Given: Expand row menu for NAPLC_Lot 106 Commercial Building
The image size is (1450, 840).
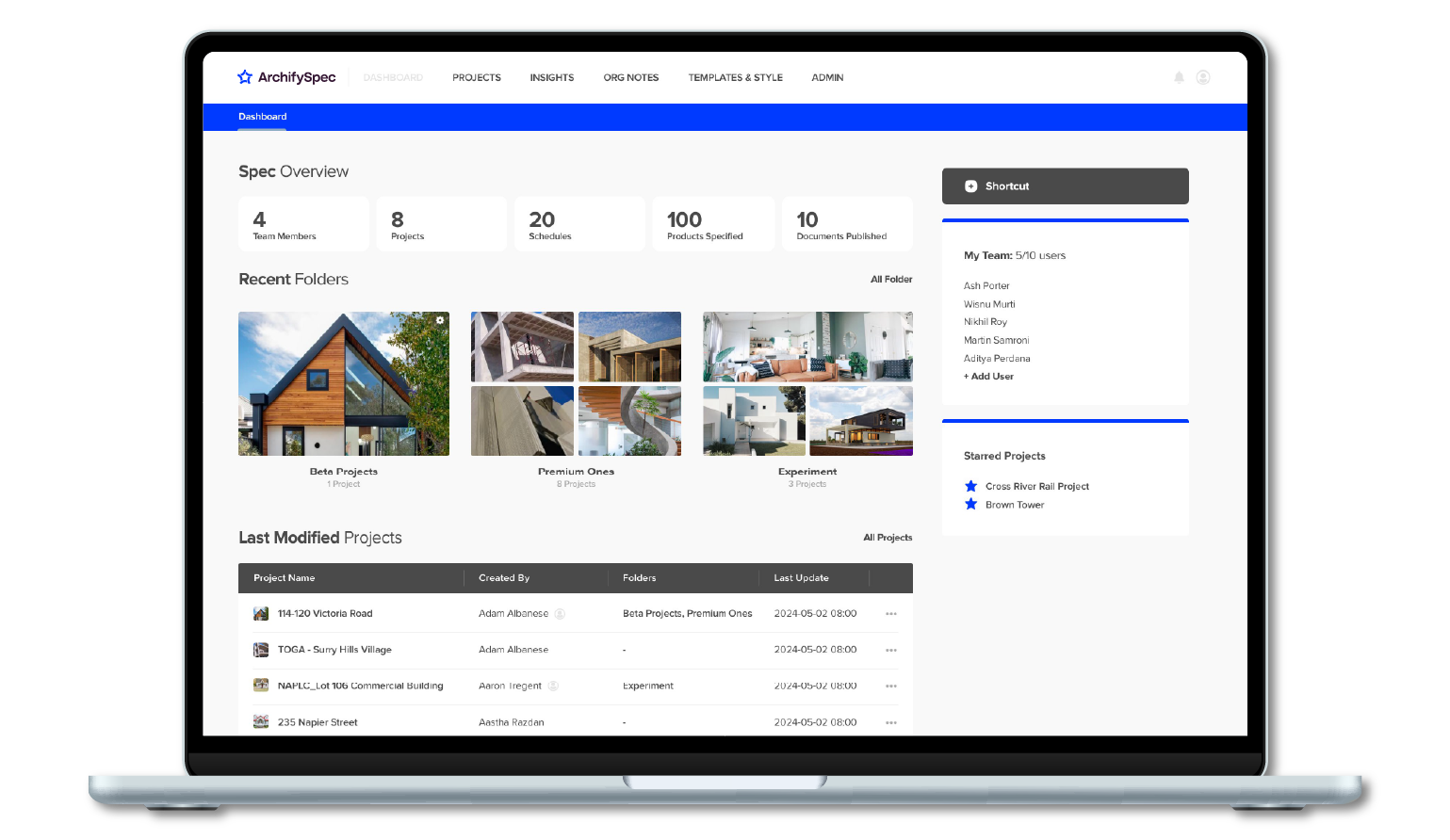Looking at the screenshot, I should pos(891,687).
